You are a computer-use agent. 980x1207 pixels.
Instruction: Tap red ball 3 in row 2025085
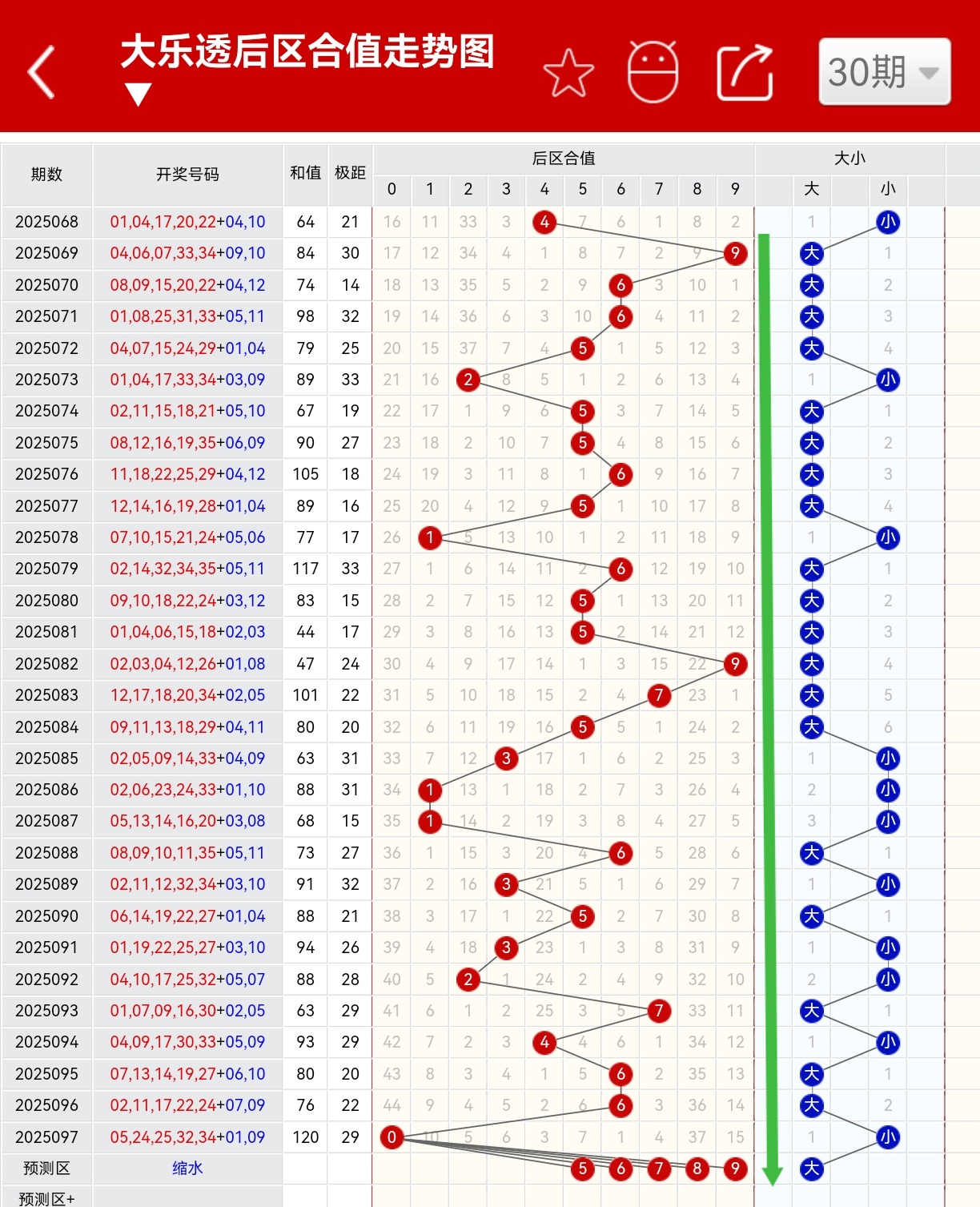[x=506, y=758]
